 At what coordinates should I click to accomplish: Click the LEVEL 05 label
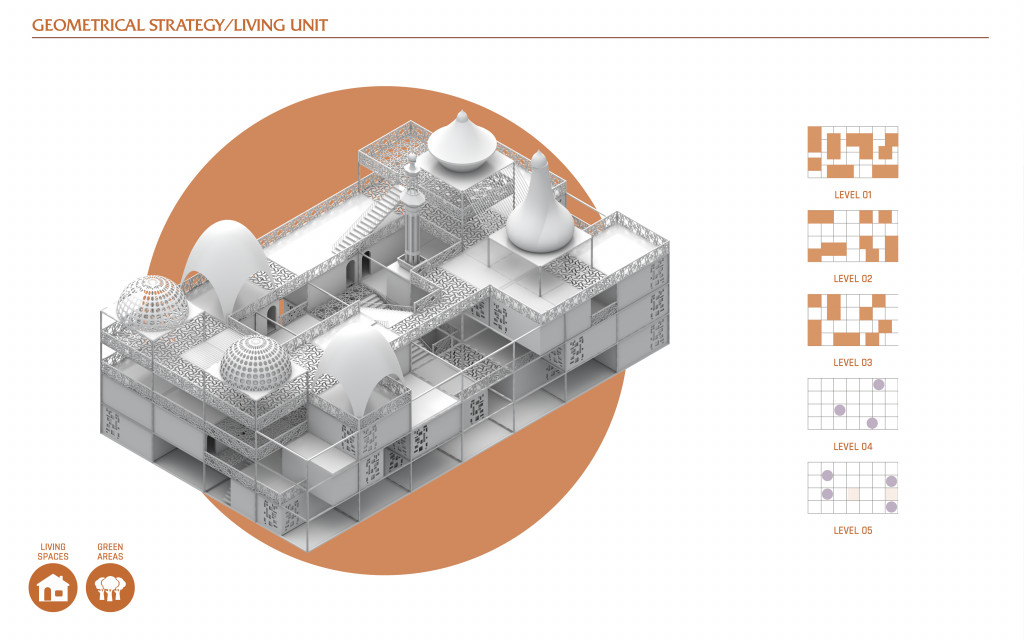point(853,530)
